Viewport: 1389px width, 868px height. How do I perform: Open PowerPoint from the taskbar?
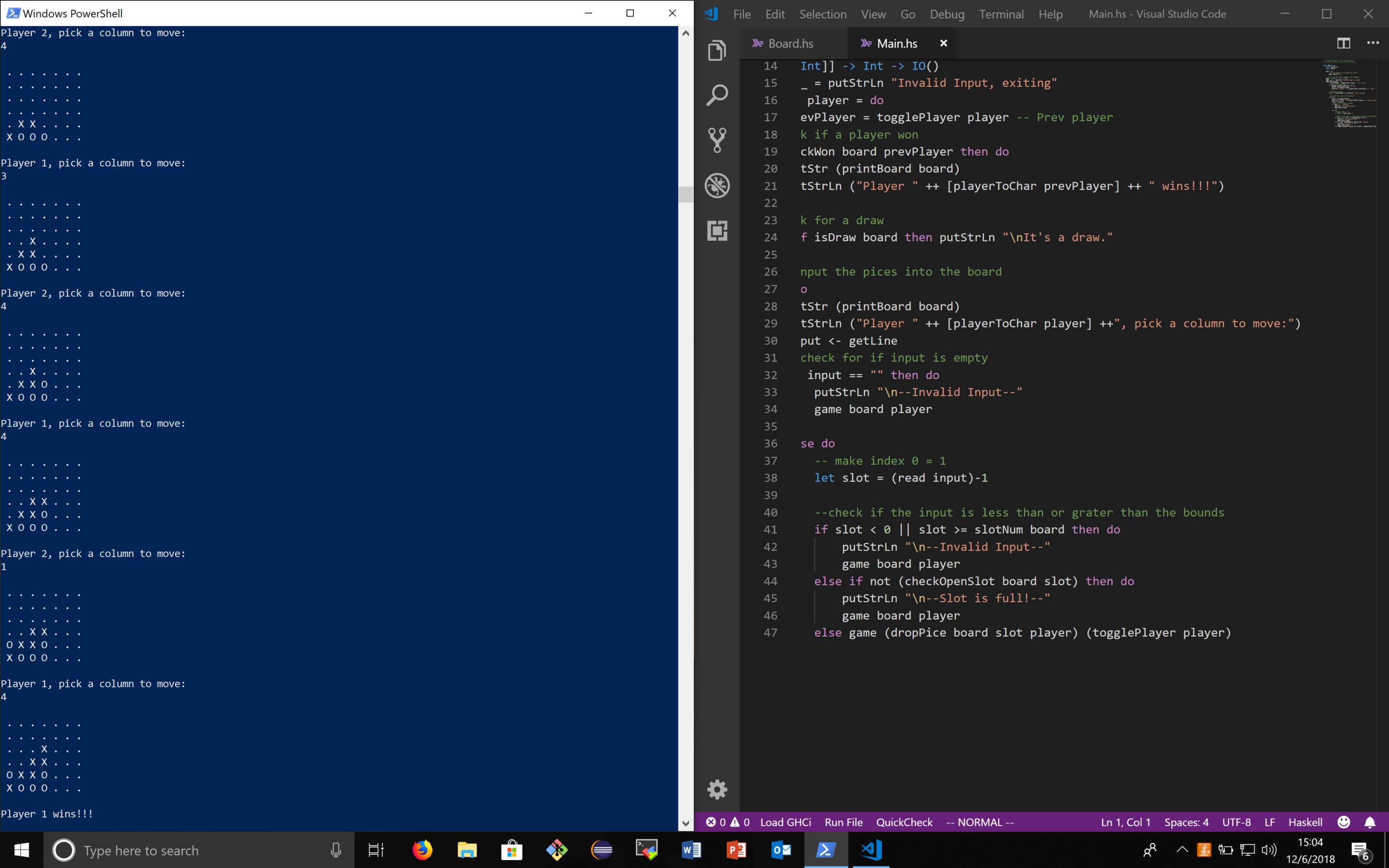pos(736,850)
